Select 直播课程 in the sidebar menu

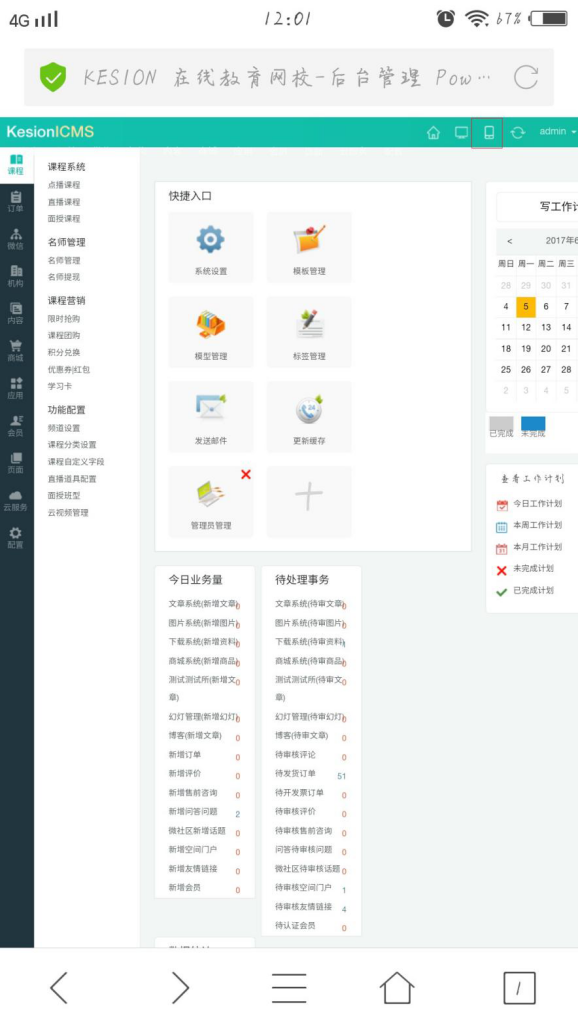coord(64,202)
